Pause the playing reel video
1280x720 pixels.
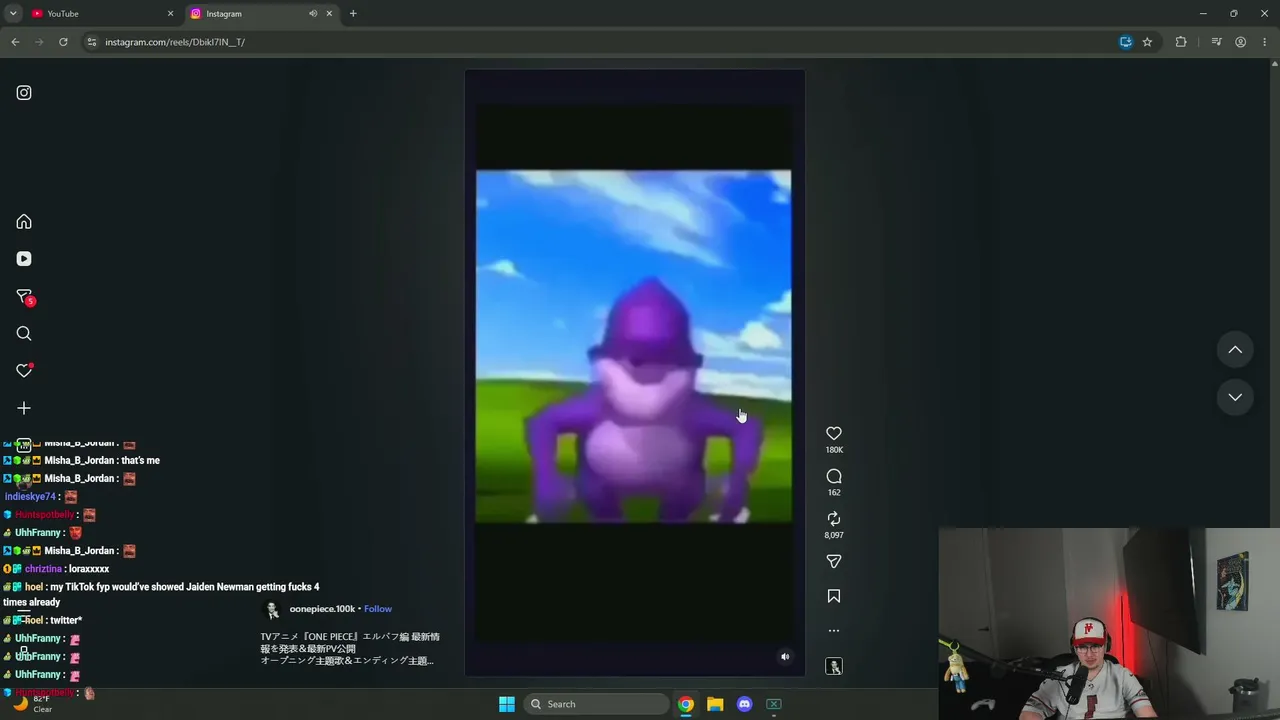pos(634,372)
